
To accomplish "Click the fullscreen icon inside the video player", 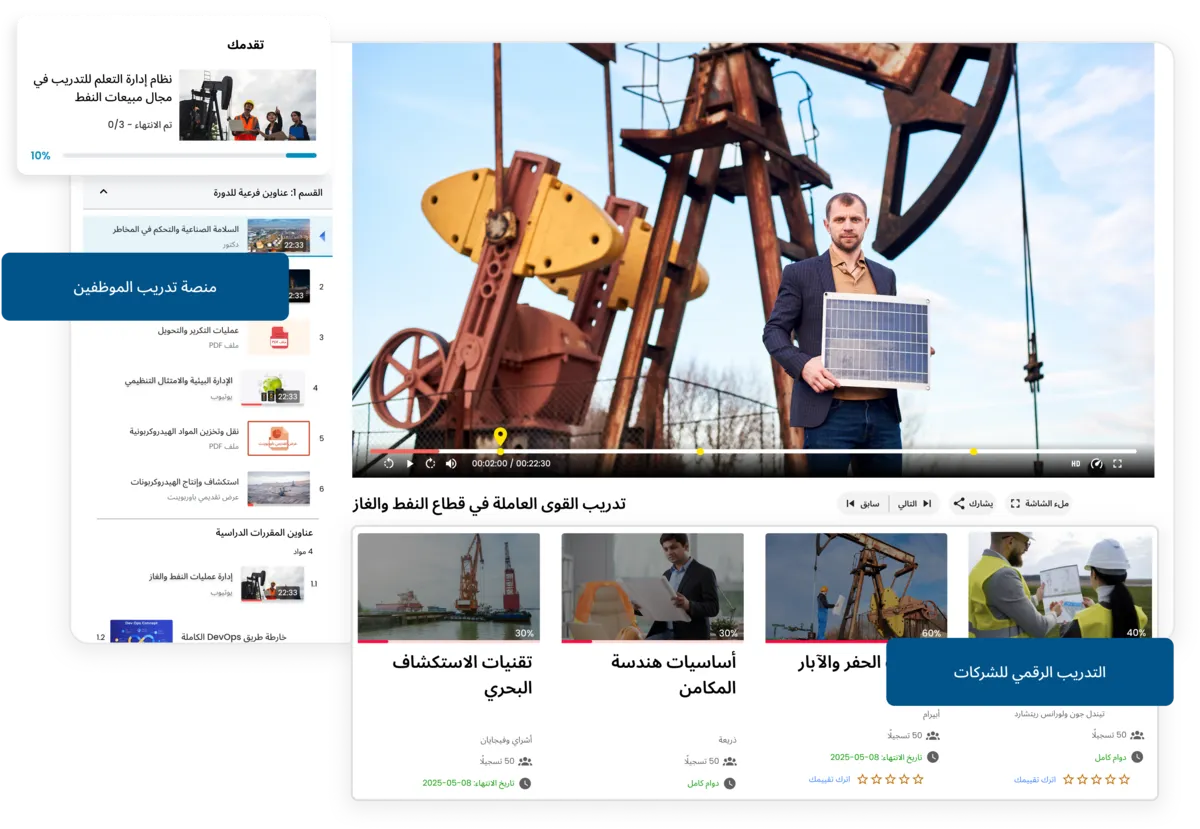I will (1117, 463).
